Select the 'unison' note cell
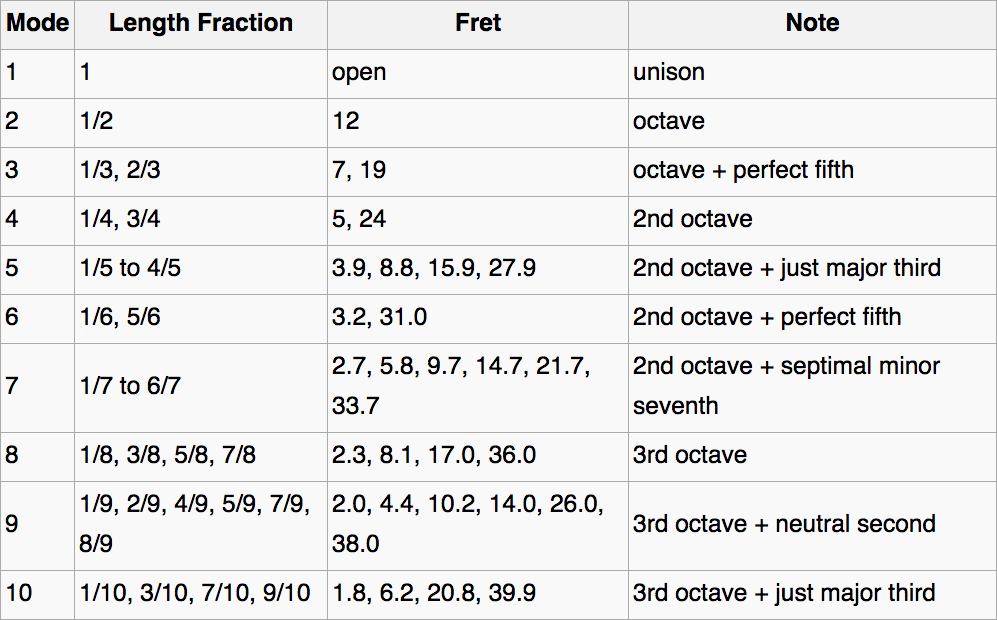Image resolution: width=997 pixels, height=620 pixels. (x=812, y=74)
